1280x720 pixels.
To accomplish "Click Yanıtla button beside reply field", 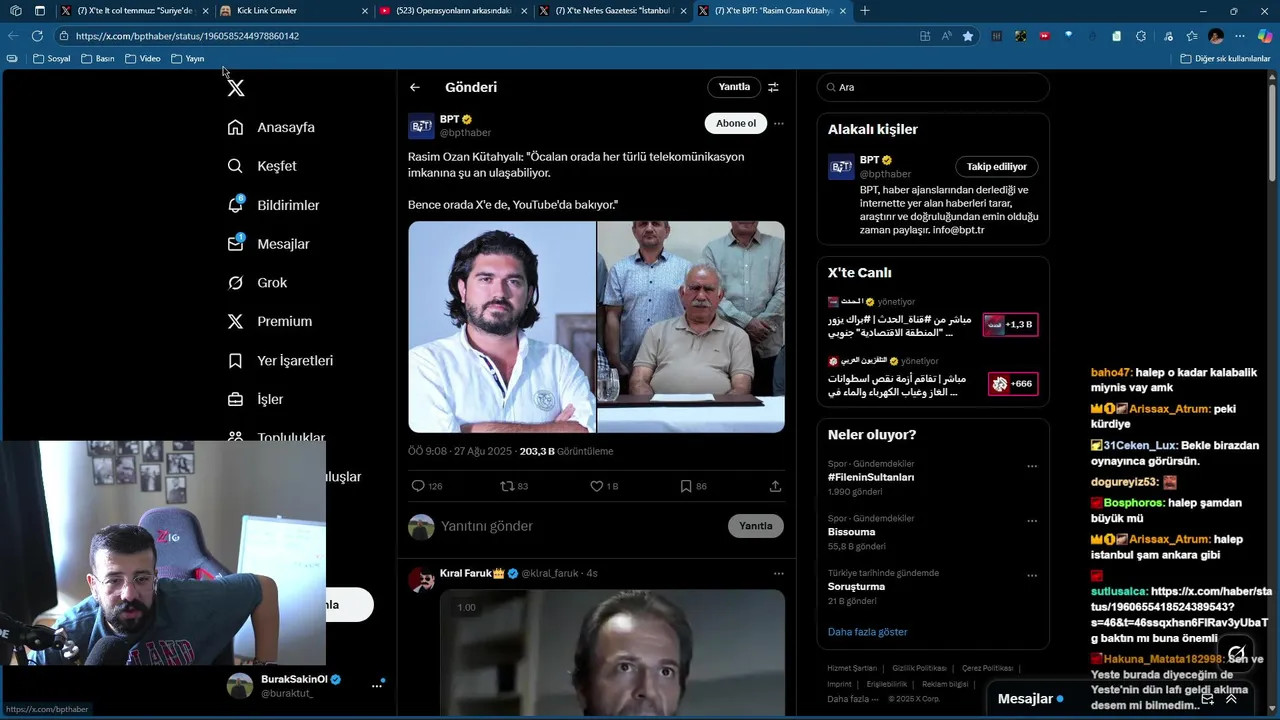I will point(756,526).
